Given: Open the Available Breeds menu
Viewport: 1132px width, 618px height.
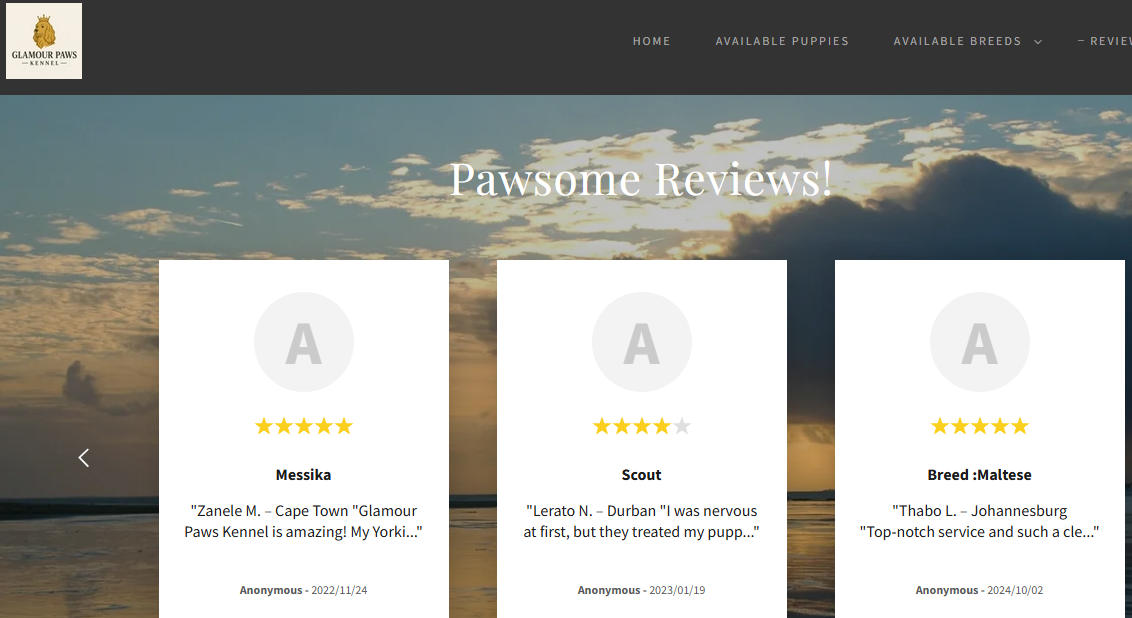Looking at the screenshot, I should click(957, 41).
